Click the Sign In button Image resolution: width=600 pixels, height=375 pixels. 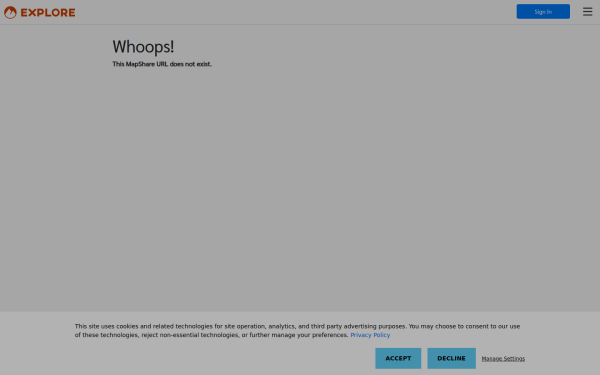(x=543, y=11)
